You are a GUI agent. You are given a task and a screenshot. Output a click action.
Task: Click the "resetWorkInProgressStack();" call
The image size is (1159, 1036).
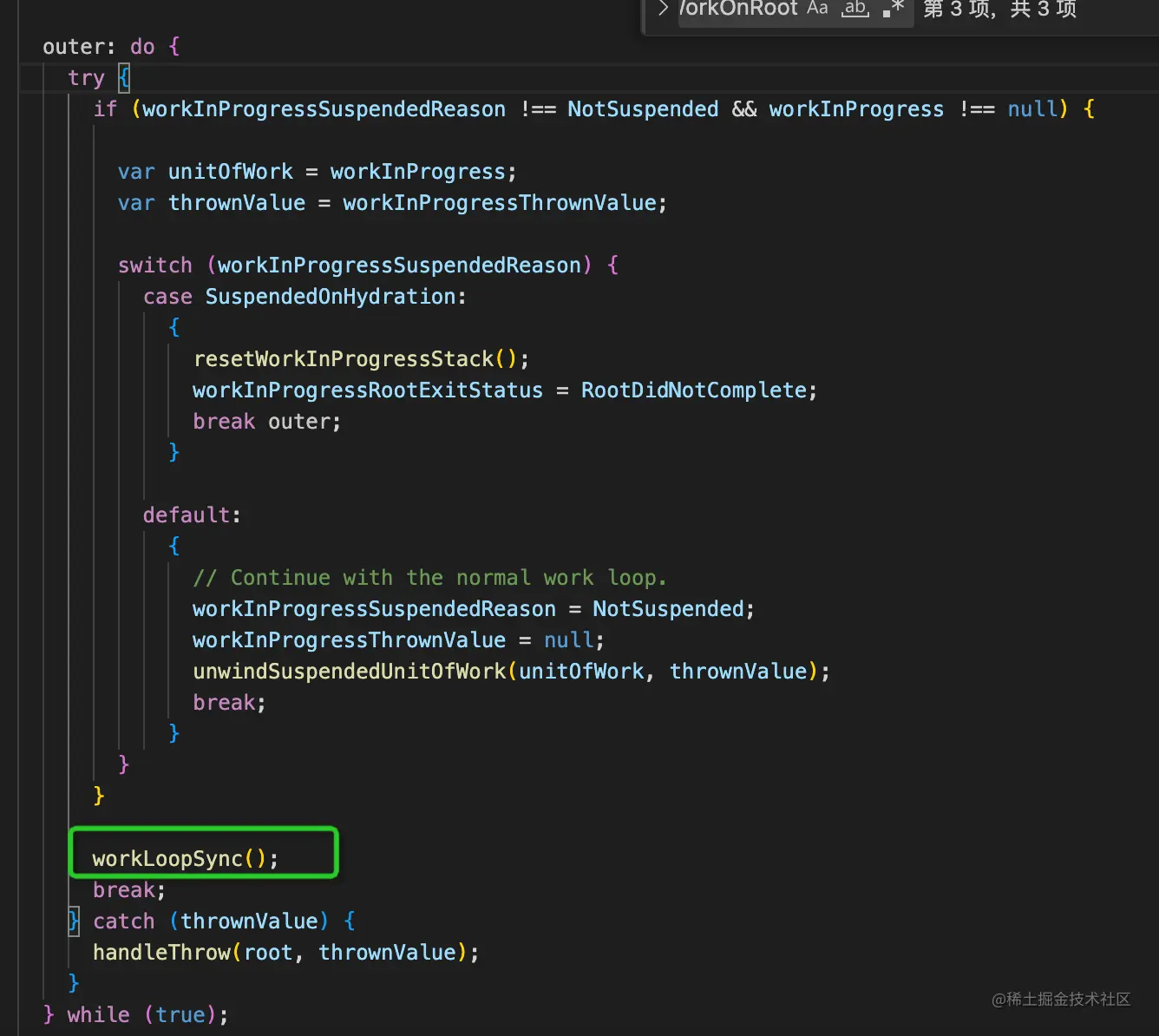361,359
